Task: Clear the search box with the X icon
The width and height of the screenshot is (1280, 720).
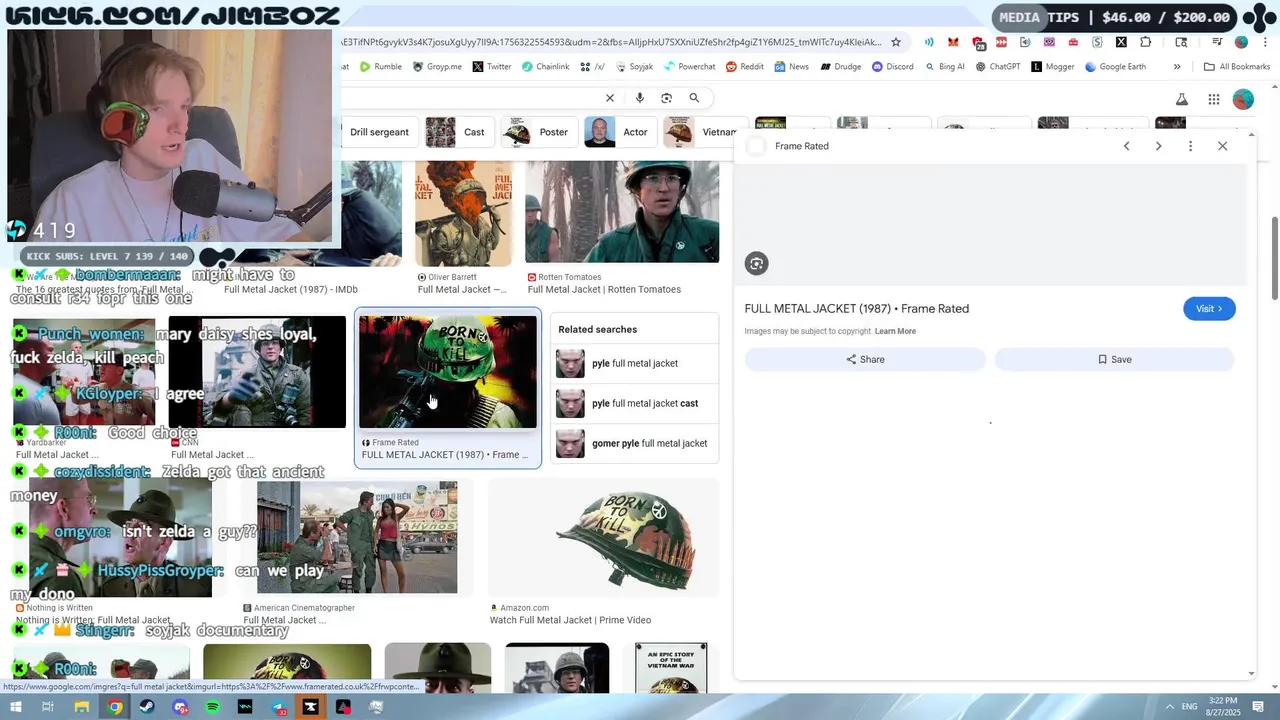Action: tap(610, 98)
